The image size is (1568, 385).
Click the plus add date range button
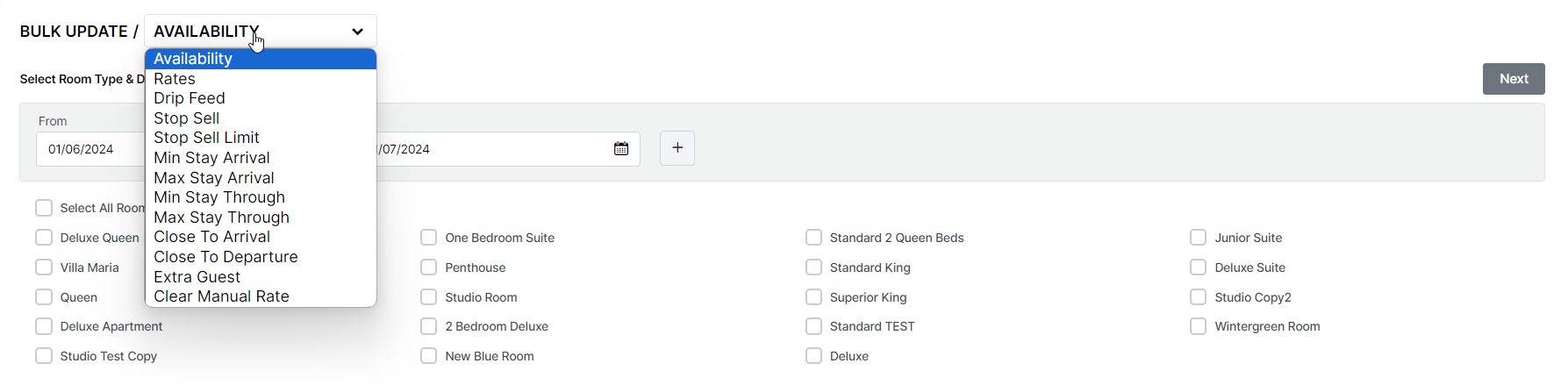(677, 148)
